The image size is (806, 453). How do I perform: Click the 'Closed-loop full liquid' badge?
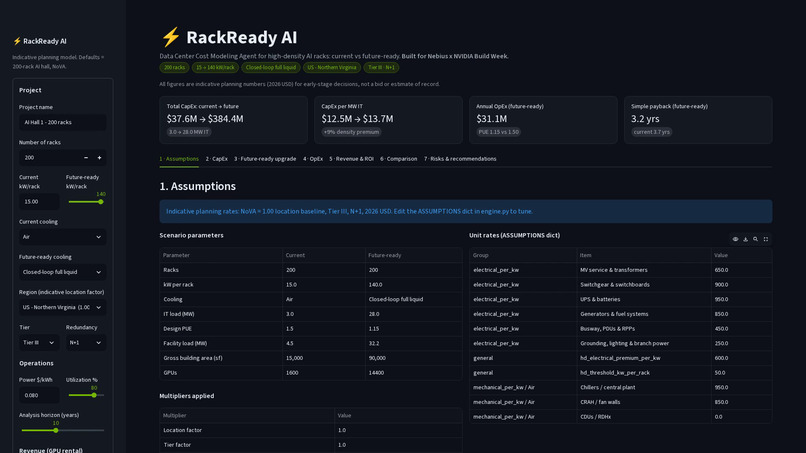point(271,67)
